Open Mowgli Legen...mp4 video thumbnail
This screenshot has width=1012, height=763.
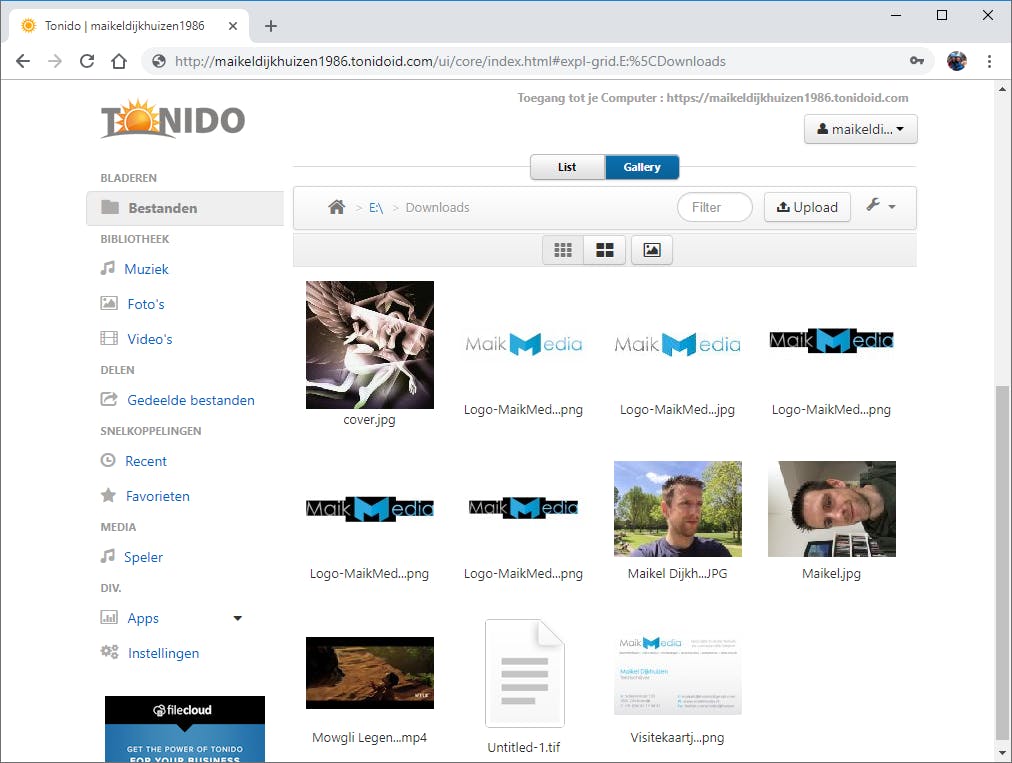(370, 673)
